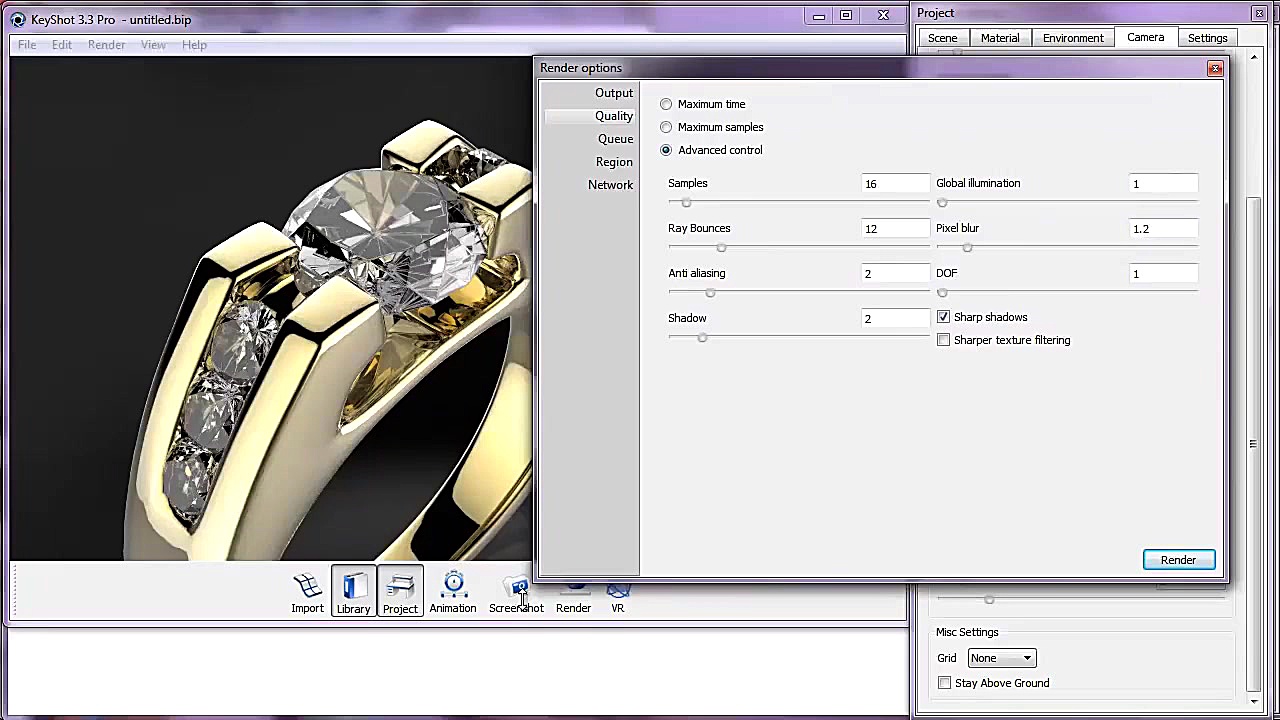
Task: Select the Maximum time radio button
Action: (666, 104)
